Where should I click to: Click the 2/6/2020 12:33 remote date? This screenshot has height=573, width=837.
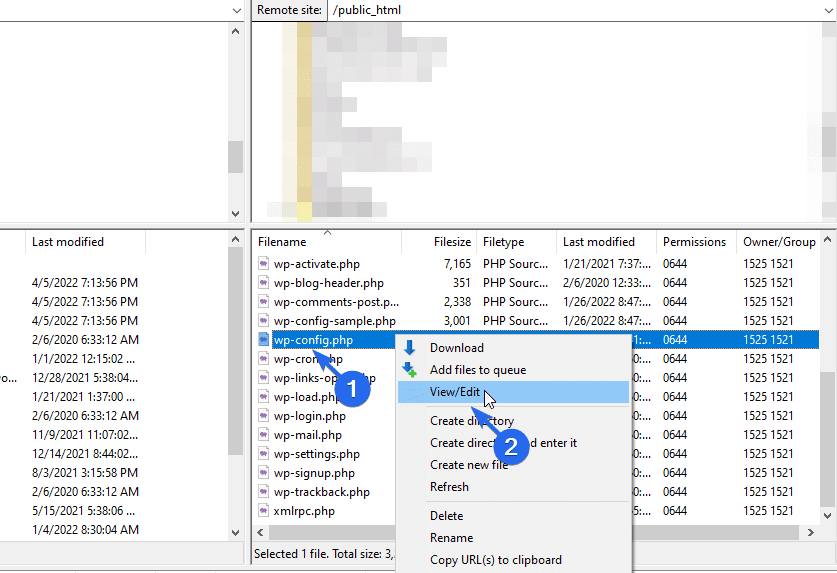tap(607, 282)
